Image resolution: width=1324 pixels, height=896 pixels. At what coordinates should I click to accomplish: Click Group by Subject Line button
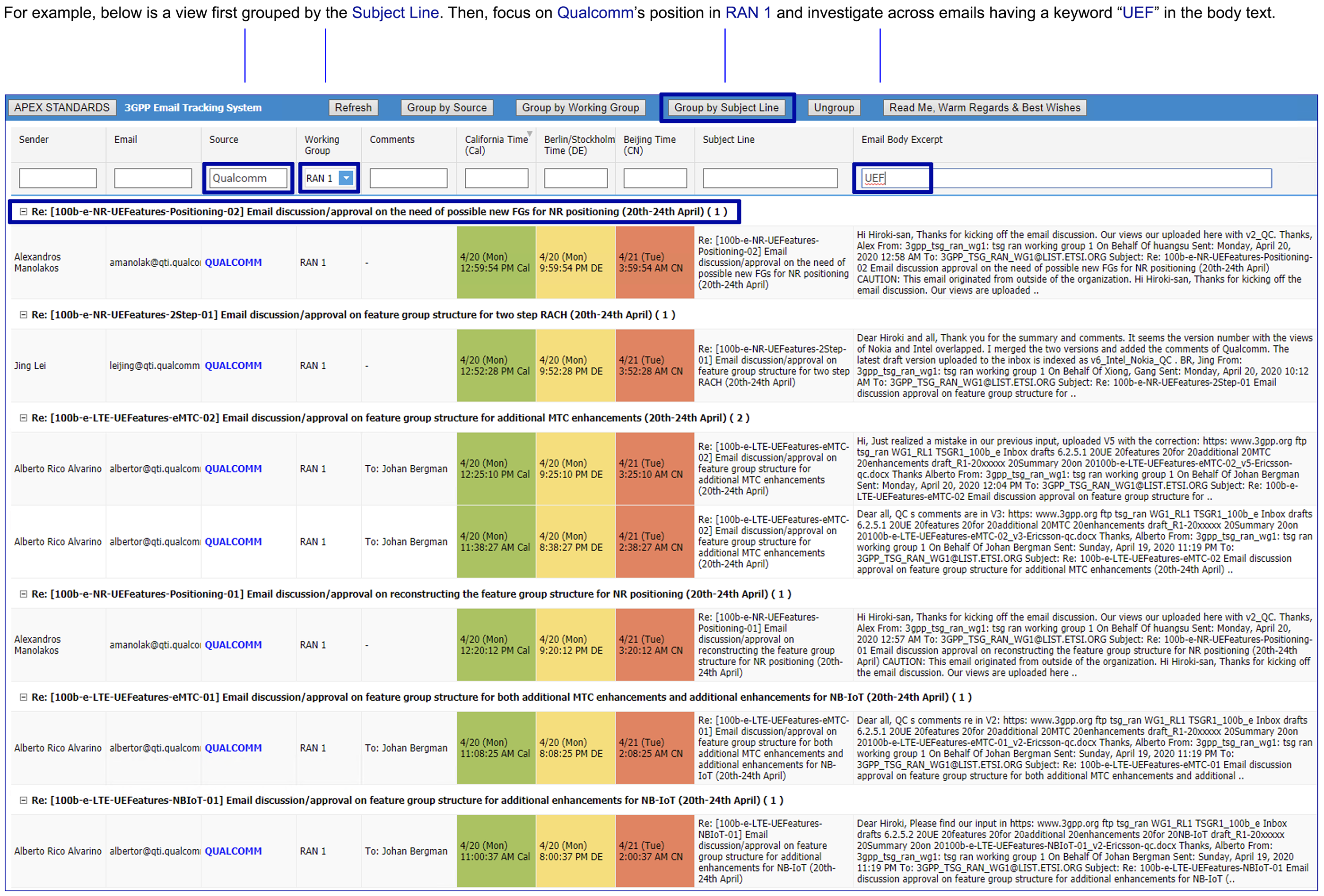coord(726,108)
